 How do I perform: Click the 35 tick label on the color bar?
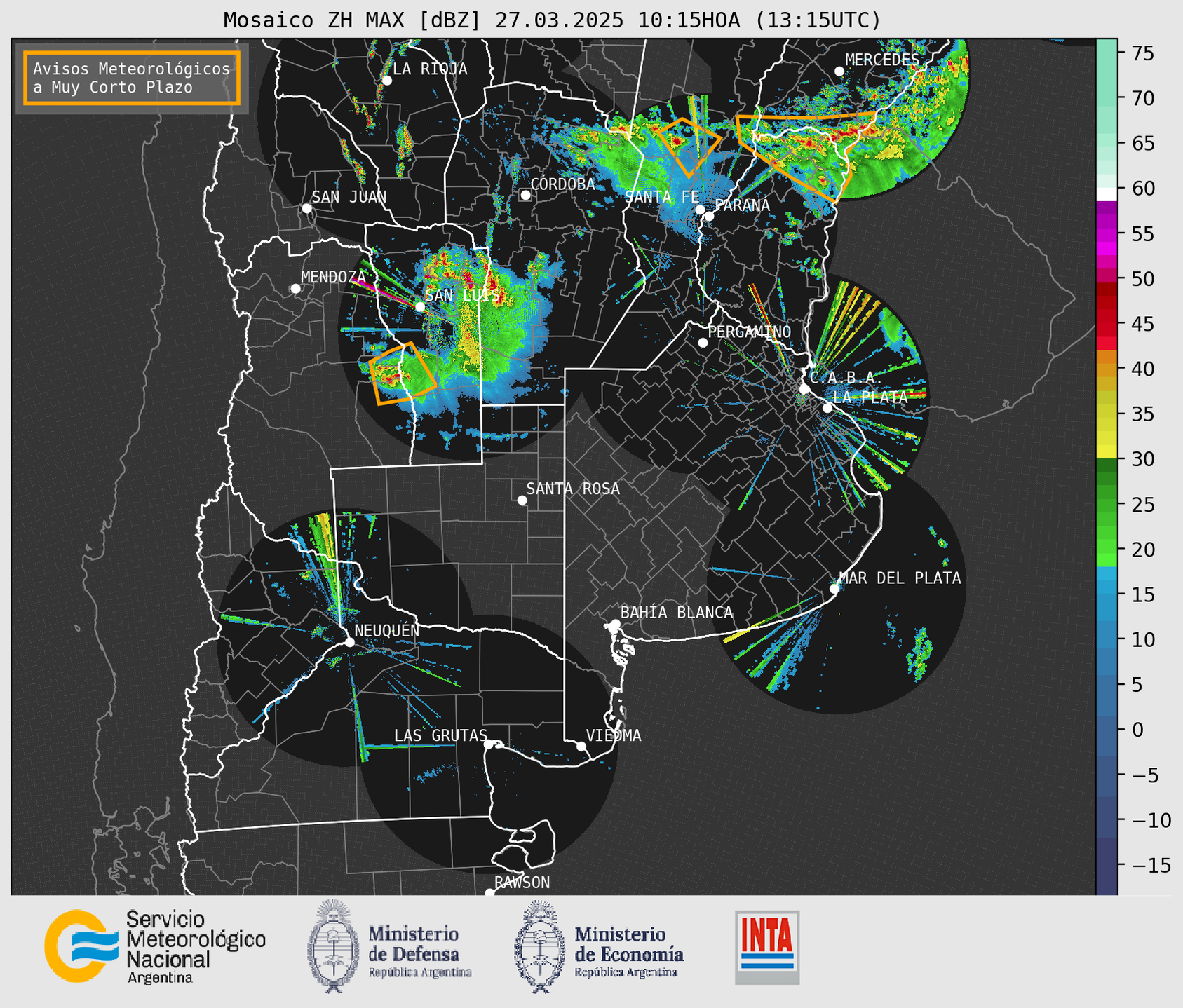1144,414
